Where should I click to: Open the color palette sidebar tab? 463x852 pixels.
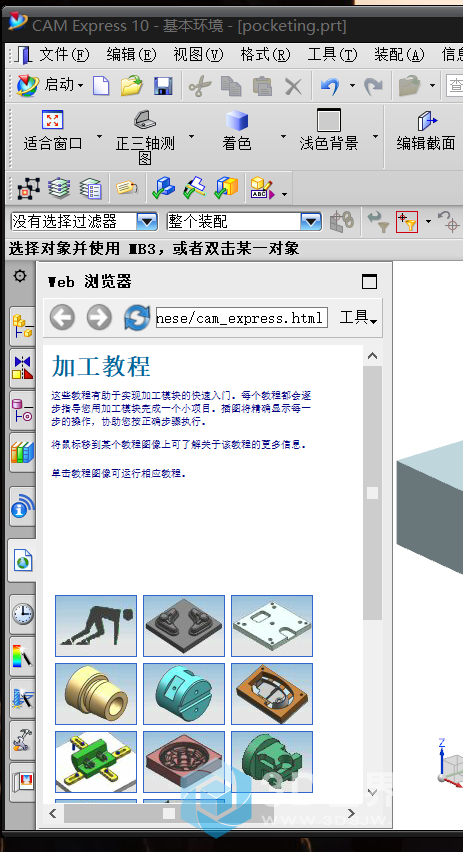tap(22, 655)
